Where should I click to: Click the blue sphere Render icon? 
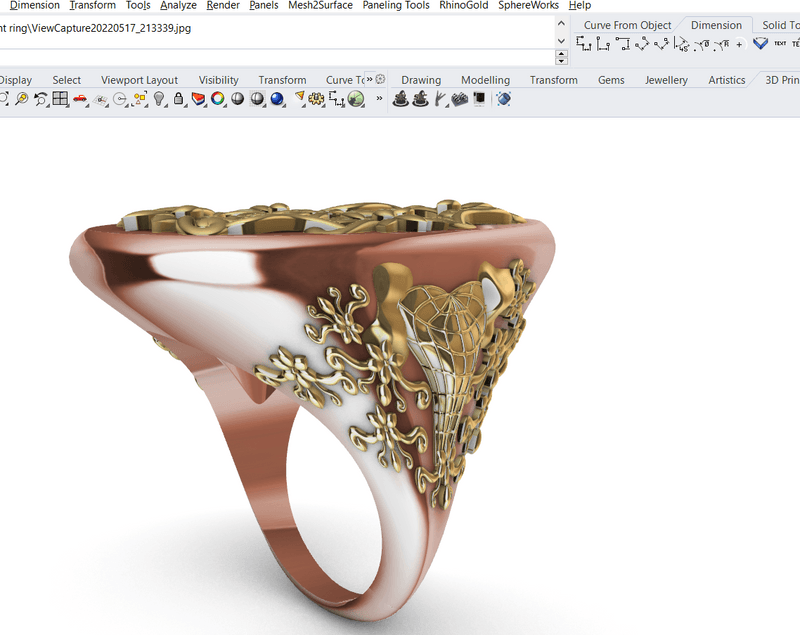click(x=277, y=98)
